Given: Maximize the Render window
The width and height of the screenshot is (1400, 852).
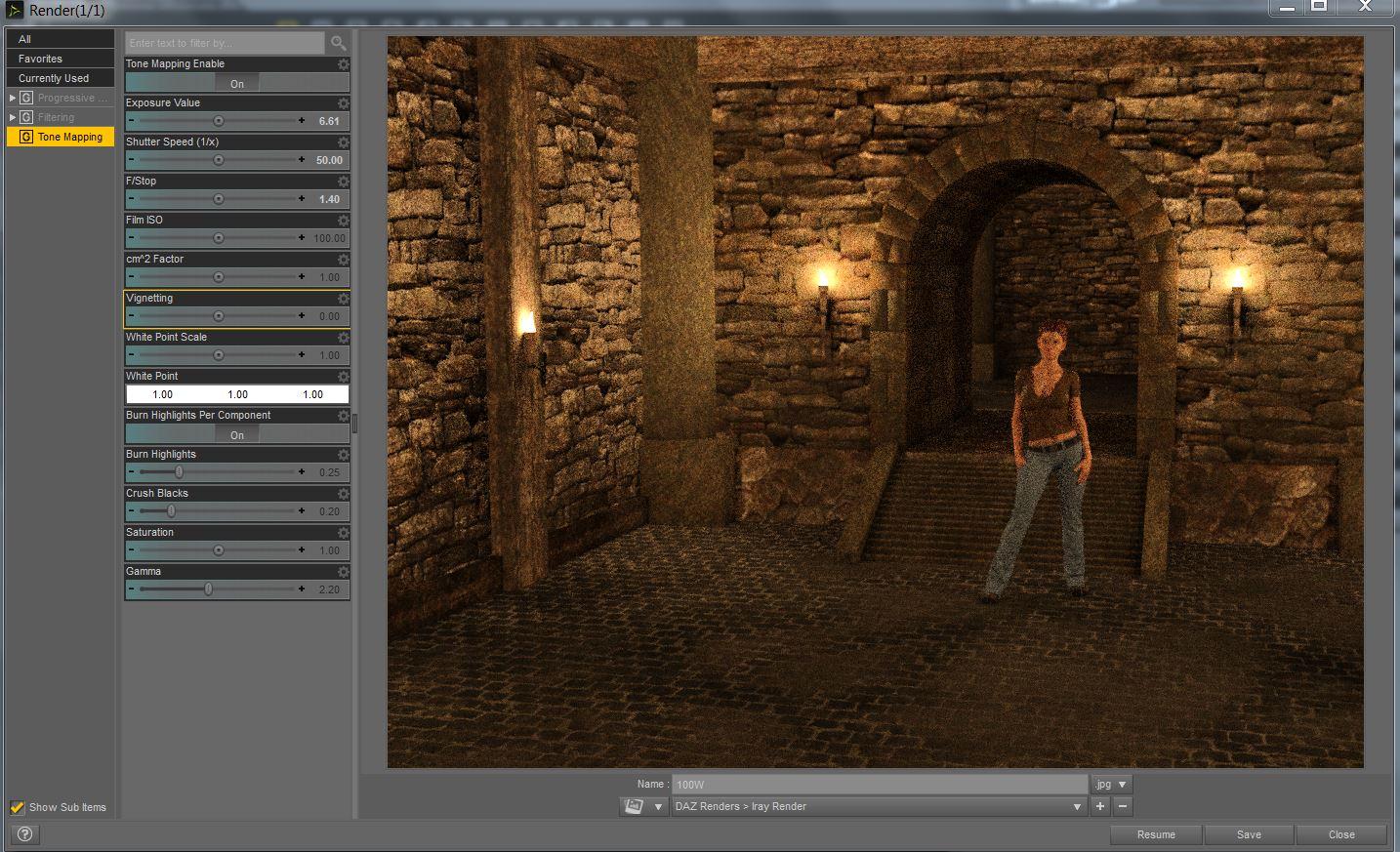Looking at the screenshot, I should pyautogui.click(x=1319, y=7).
